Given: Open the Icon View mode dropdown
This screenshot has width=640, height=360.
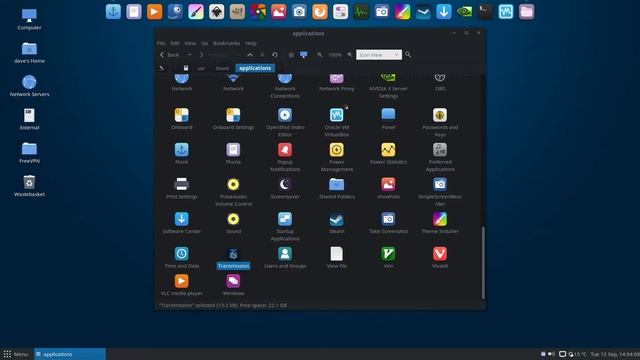Looking at the screenshot, I should pyautogui.click(x=379, y=55).
